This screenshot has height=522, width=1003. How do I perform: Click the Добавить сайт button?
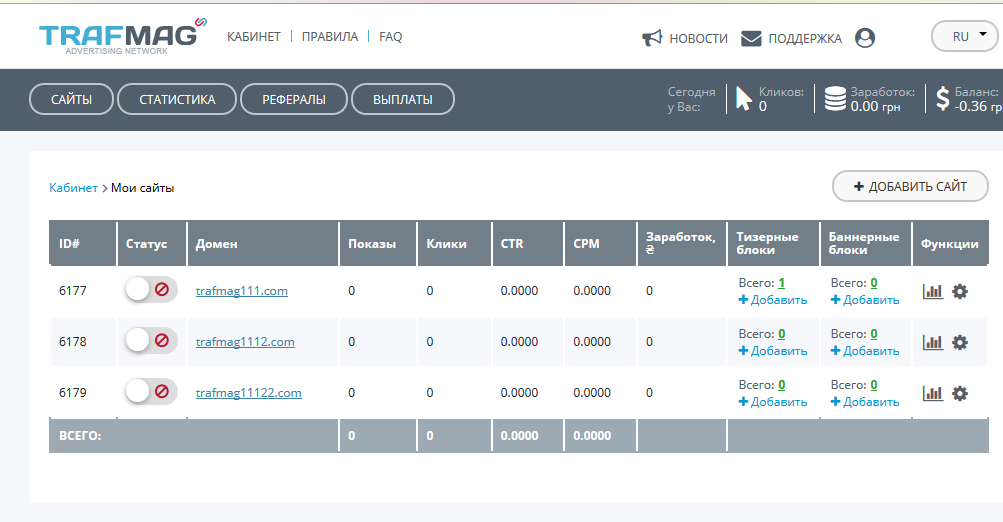(910, 186)
